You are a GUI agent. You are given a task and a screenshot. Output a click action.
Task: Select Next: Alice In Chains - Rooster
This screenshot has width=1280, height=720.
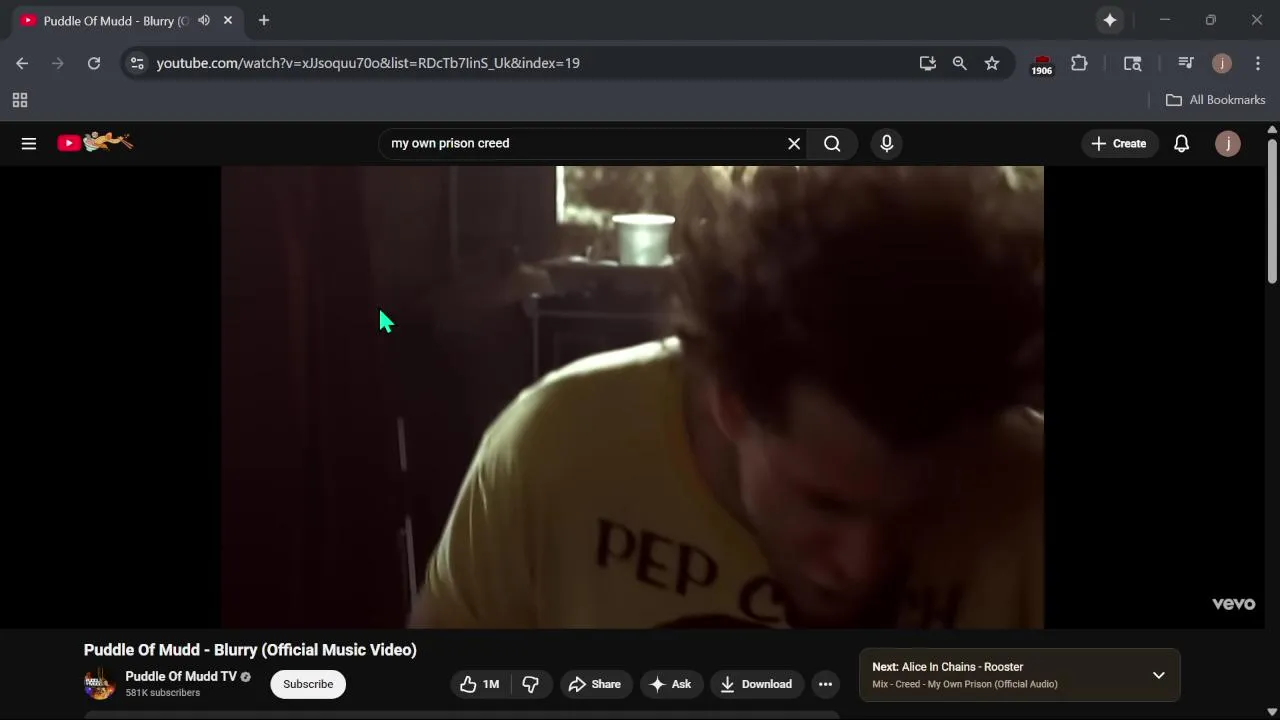coord(947,667)
